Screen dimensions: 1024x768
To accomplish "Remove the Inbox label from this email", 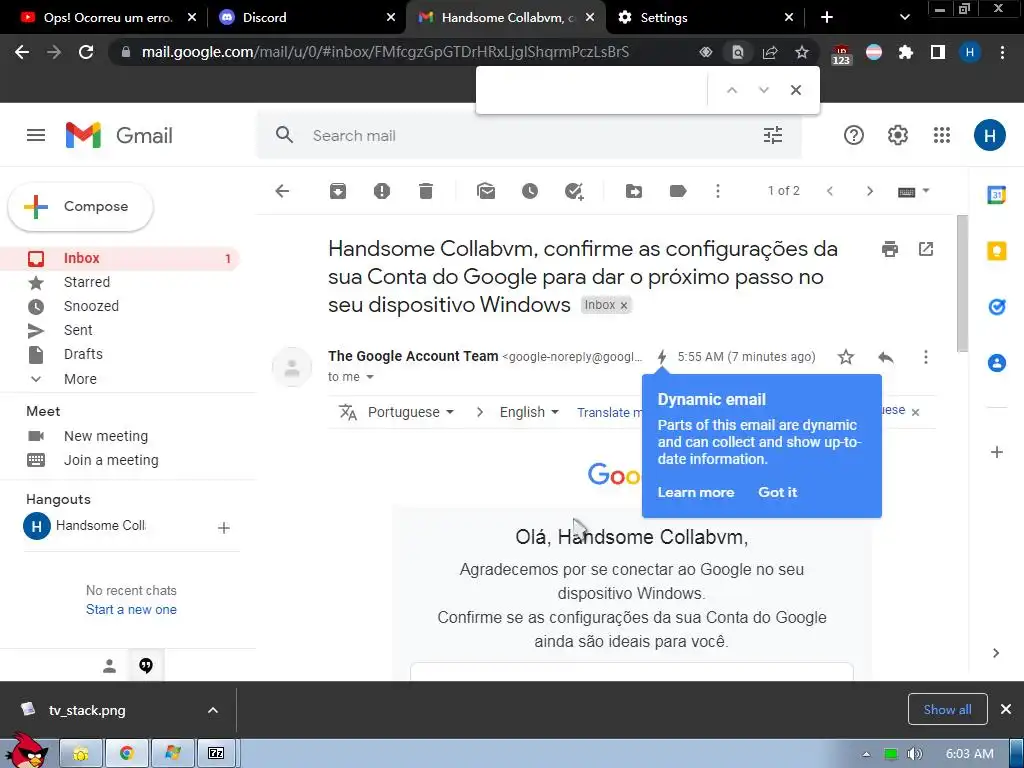I will tap(624, 305).
